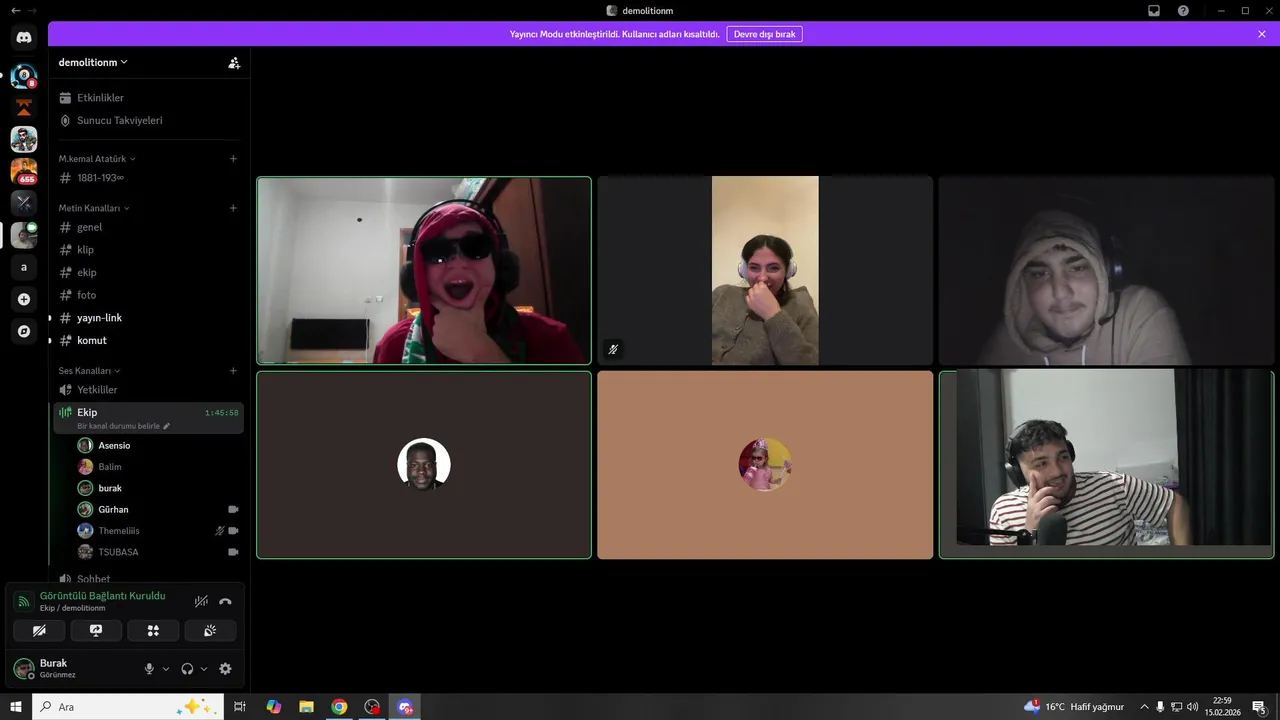1280x720 pixels.
Task: Open microphone input options arrow
Action: pos(166,669)
